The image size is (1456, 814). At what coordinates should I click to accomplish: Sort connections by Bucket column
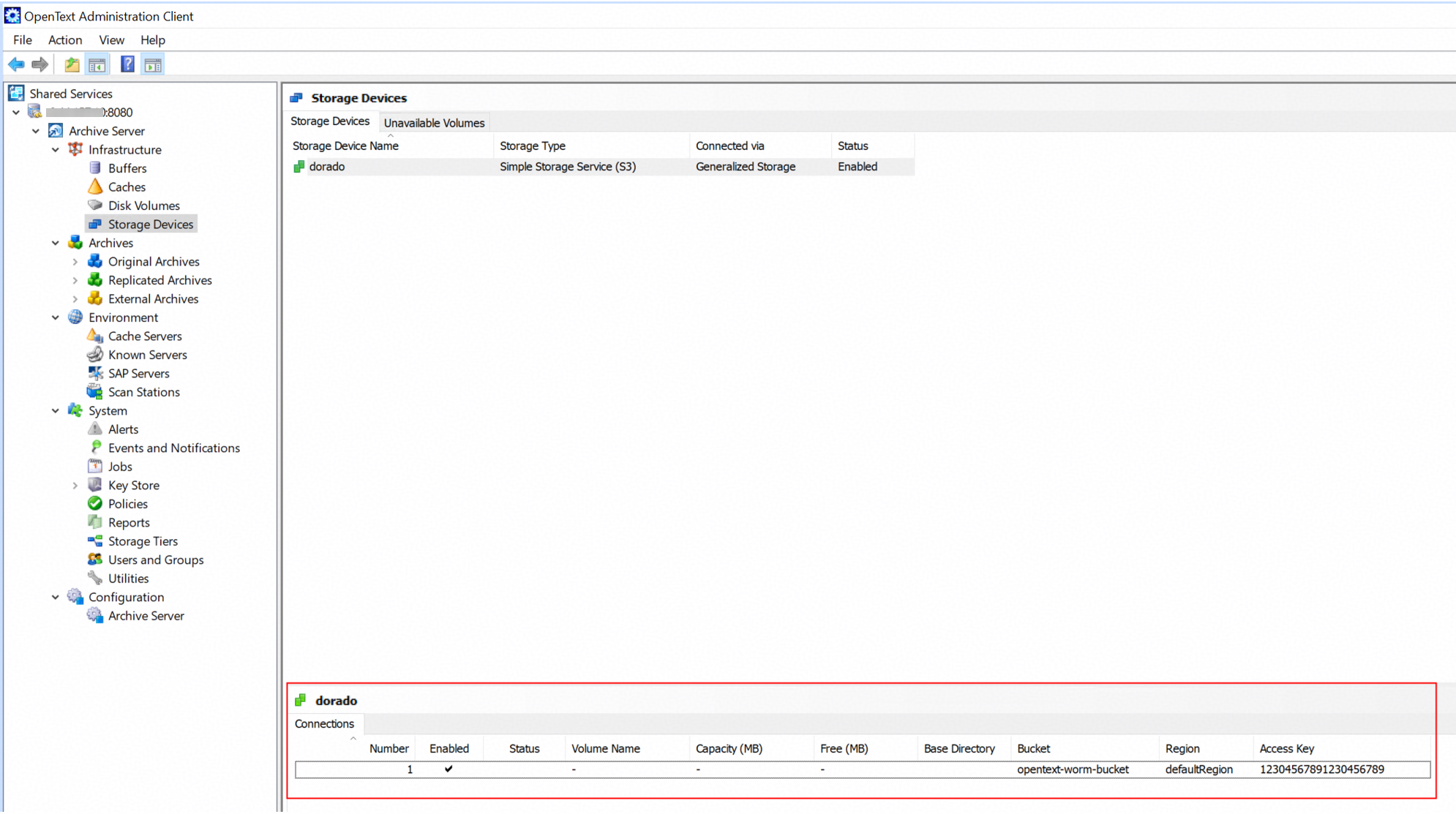[1084, 748]
